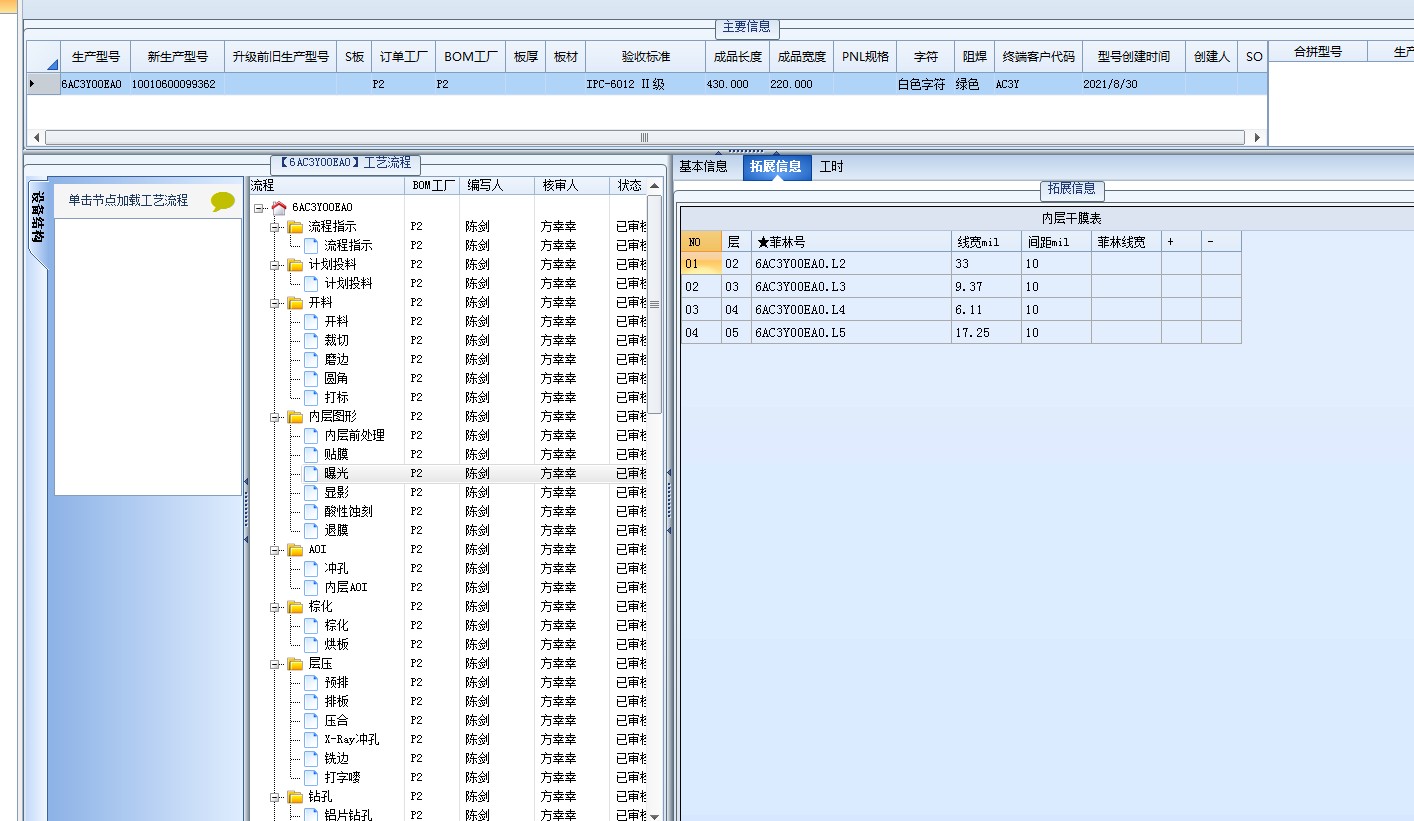Click the document icon beside 退膜
Screen dimensions: 1414x821
[x=311, y=530]
